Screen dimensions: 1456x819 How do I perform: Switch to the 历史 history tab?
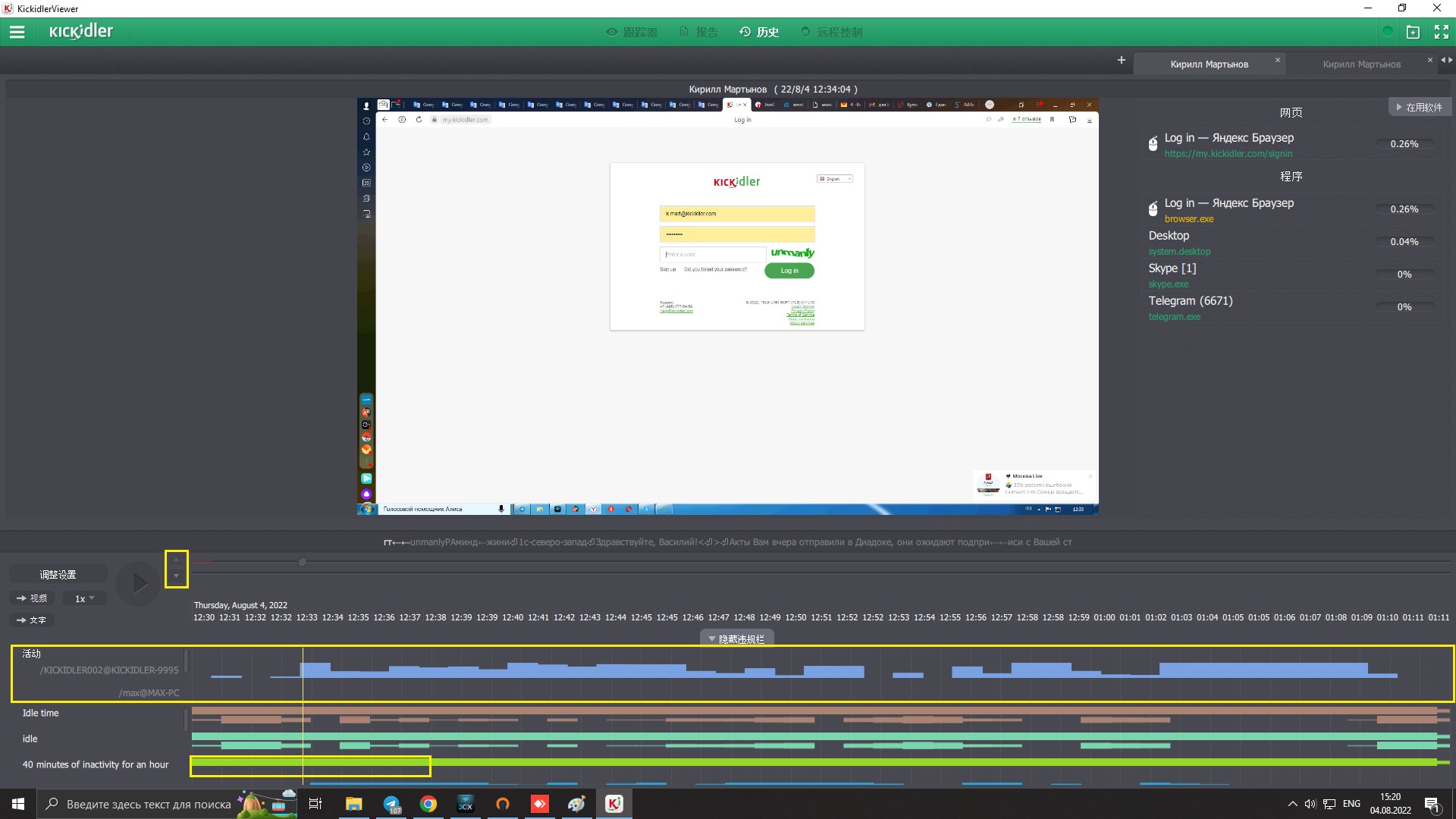coord(759,32)
